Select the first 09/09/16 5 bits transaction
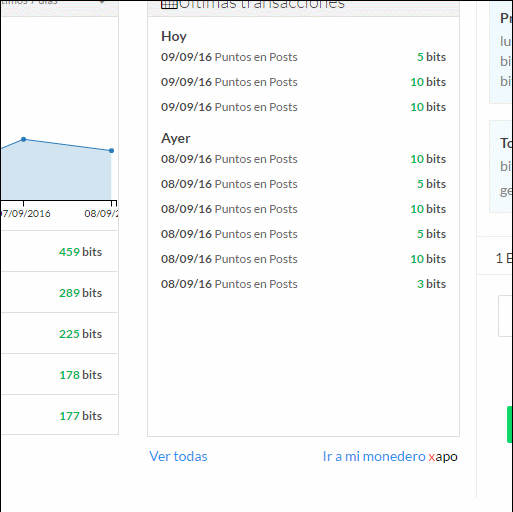 [303, 57]
